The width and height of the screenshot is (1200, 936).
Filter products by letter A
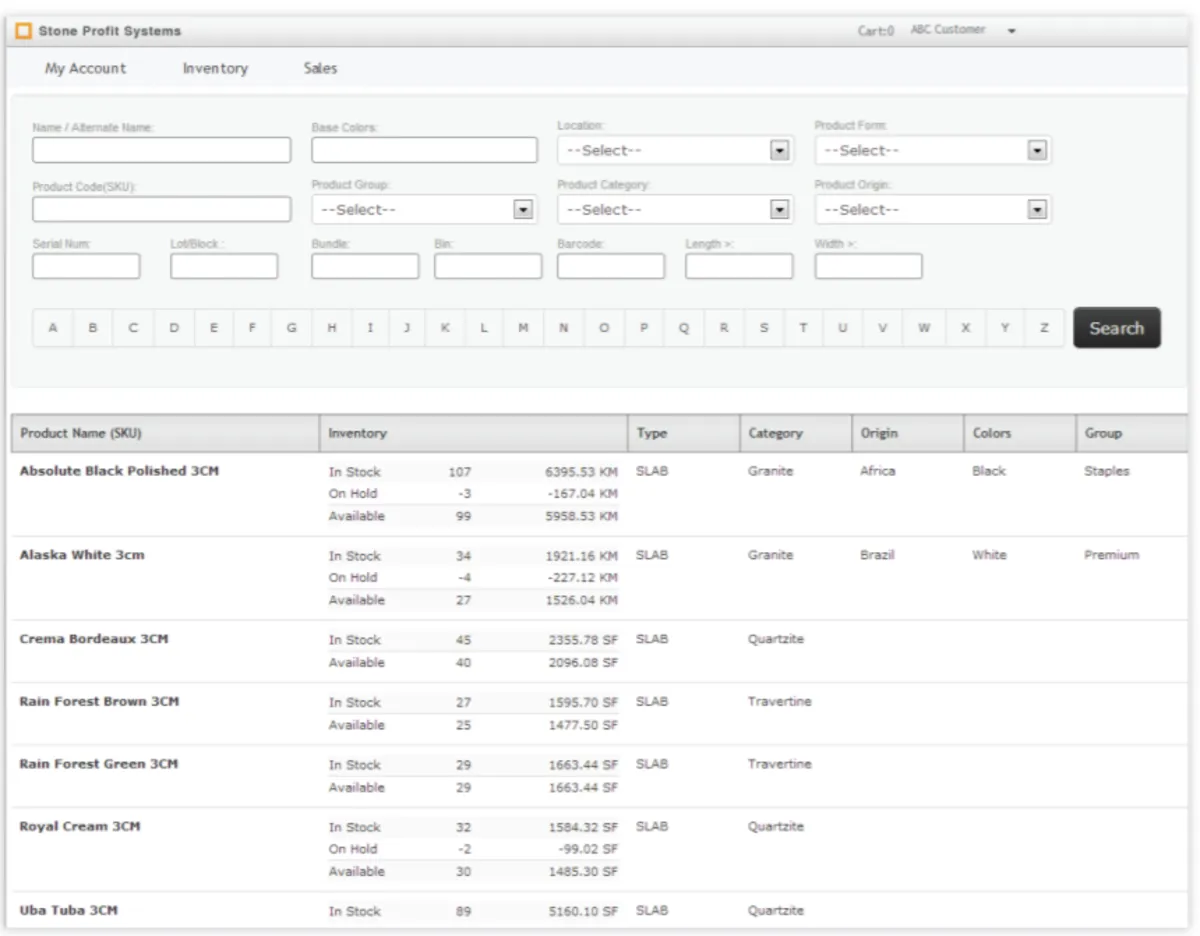point(54,328)
